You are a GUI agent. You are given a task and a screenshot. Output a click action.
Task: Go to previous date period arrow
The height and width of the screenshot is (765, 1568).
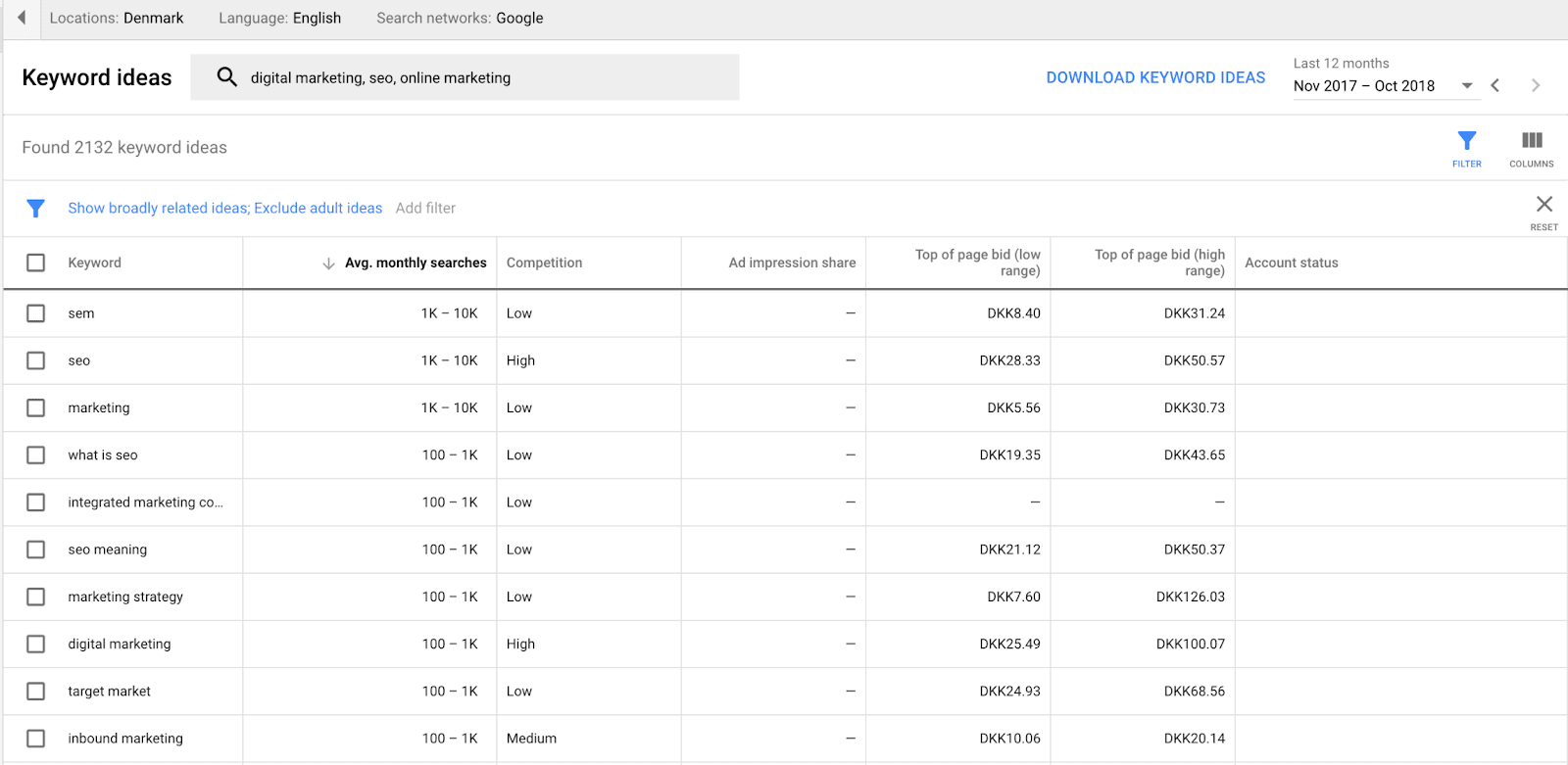pos(1495,86)
